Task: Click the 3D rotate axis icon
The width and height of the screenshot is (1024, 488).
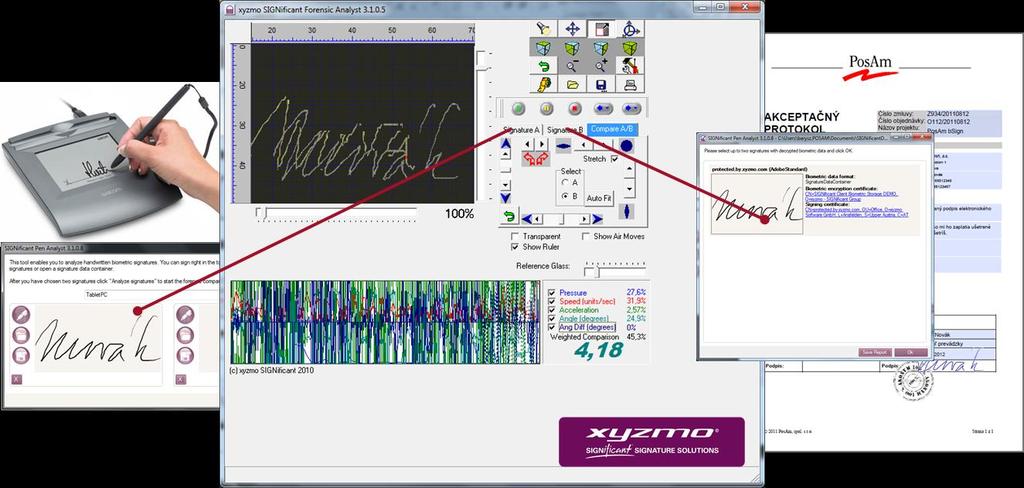Action: click(630, 29)
